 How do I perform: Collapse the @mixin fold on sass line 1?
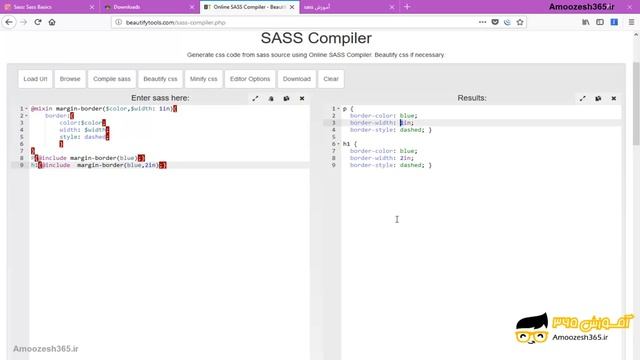click(x=27, y=109)
